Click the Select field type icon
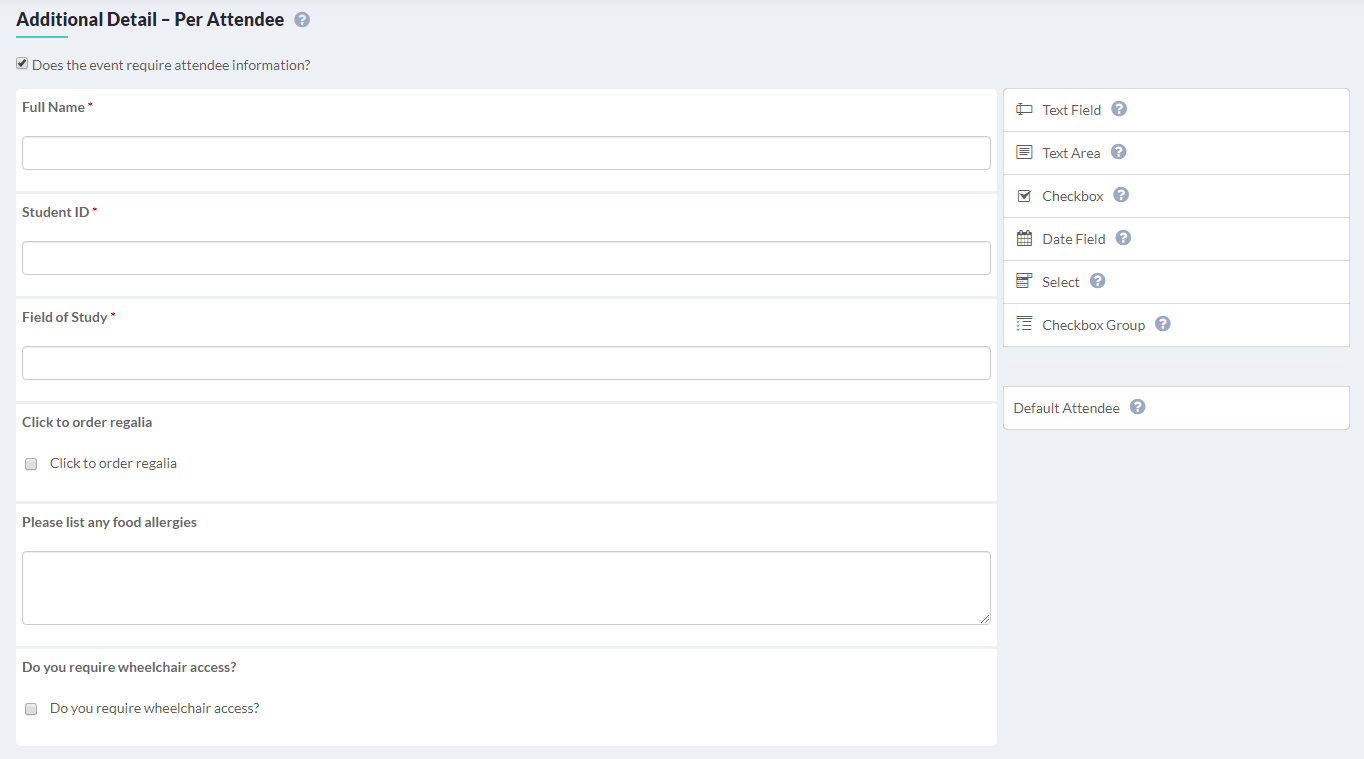1364x759 pixels. click(x=1024, y=282)
